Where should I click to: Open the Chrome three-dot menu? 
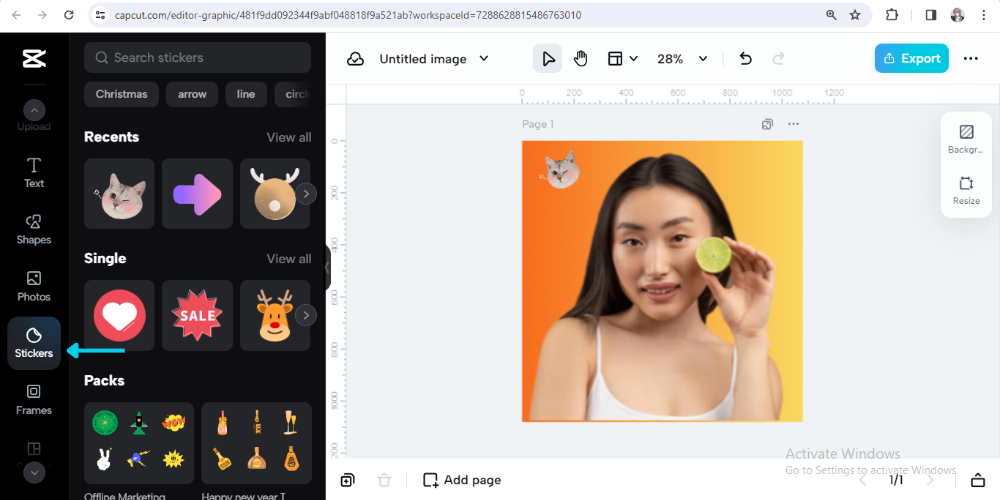pos(983,15)
